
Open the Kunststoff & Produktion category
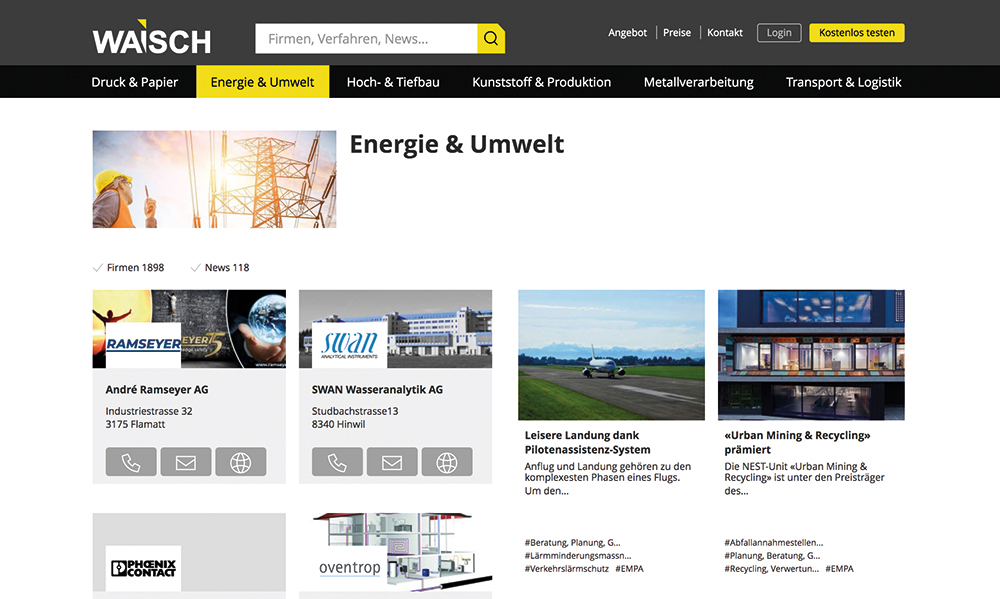pyautogui.click(x=541, y=82)
